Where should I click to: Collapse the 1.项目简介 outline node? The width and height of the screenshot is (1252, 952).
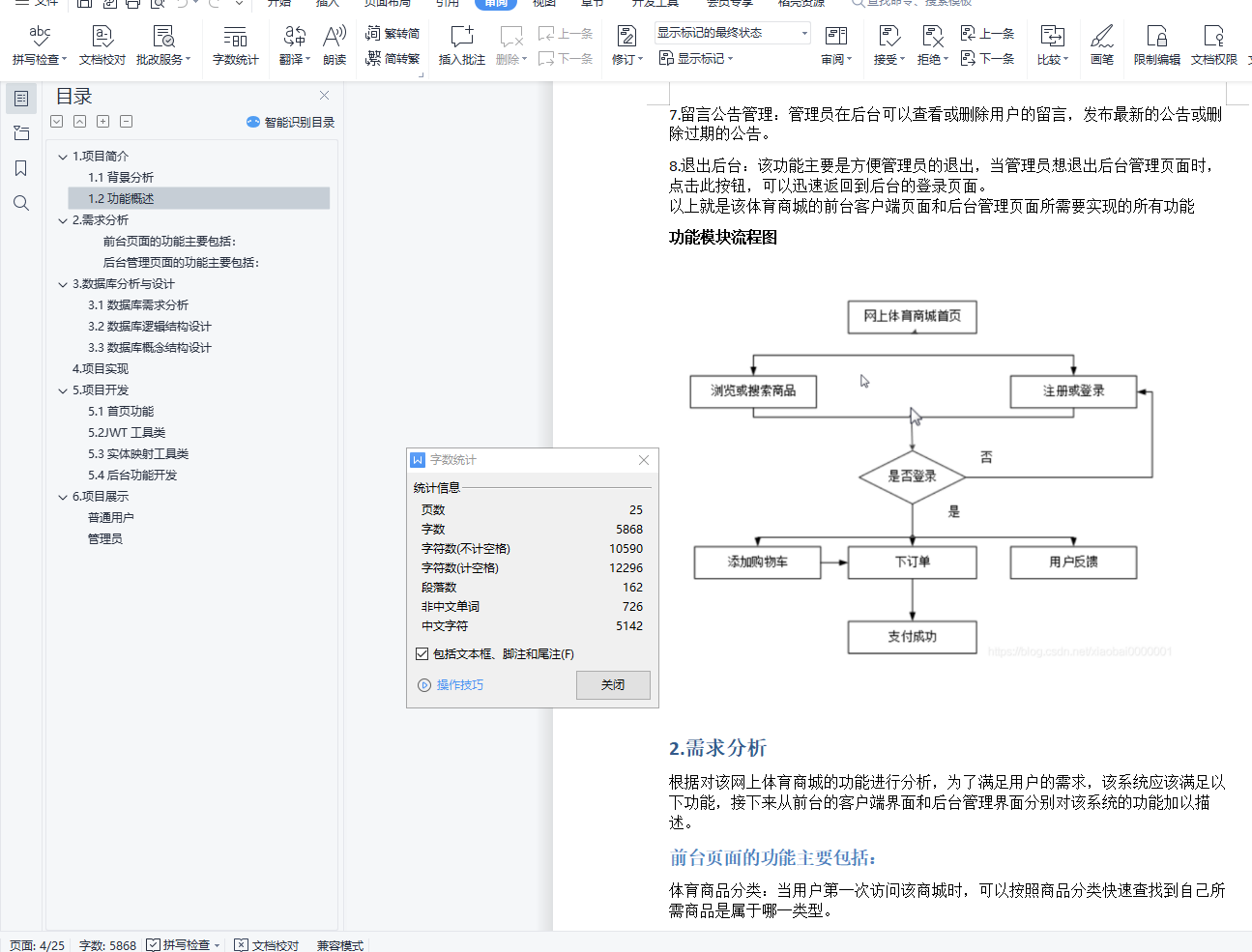point(63,157)
